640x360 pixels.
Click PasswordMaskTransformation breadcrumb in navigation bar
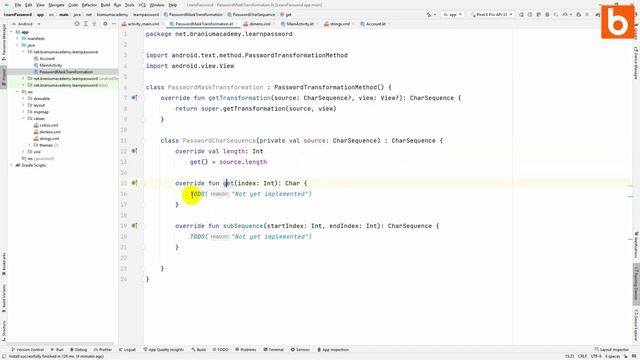(193, 14)
